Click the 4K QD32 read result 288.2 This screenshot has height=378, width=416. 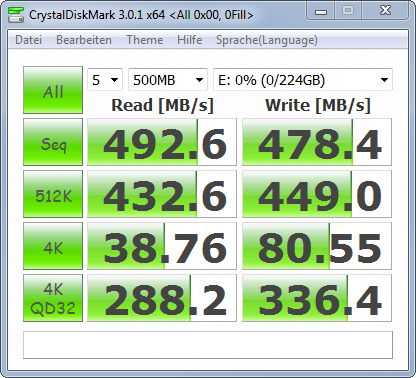pos(162,298)
